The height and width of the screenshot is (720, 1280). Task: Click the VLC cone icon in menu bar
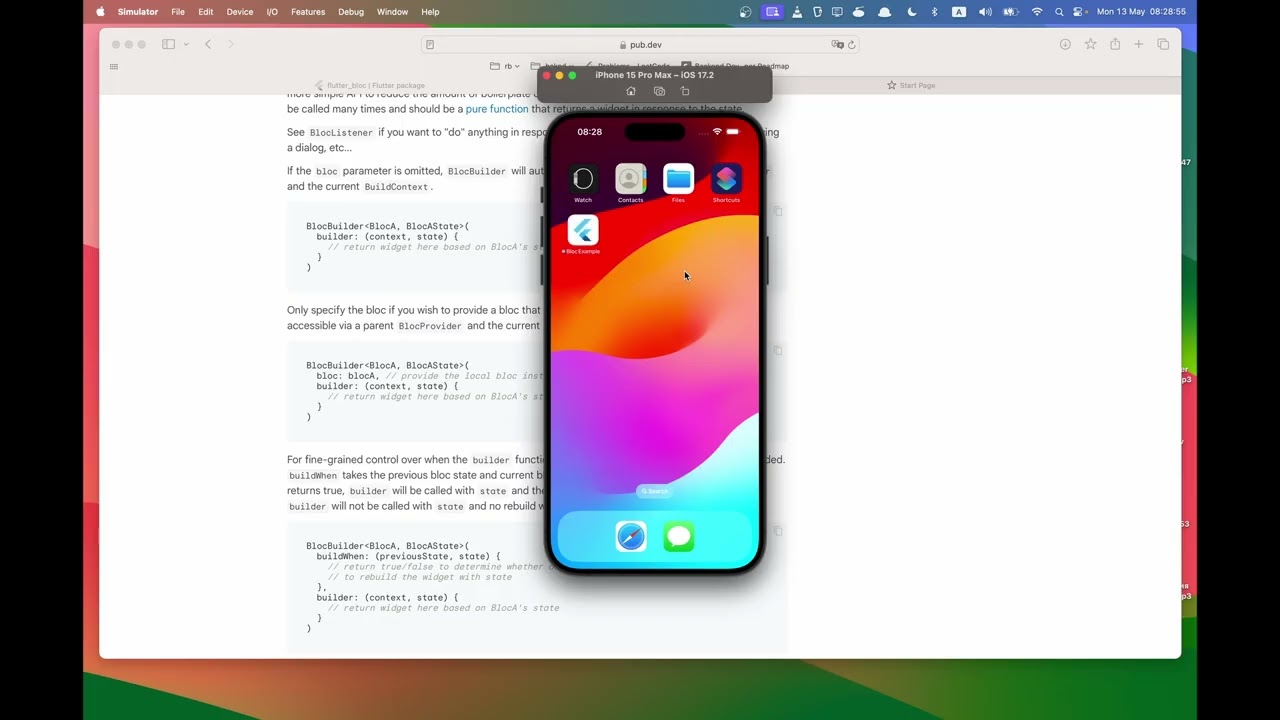[x=797, y=12]
